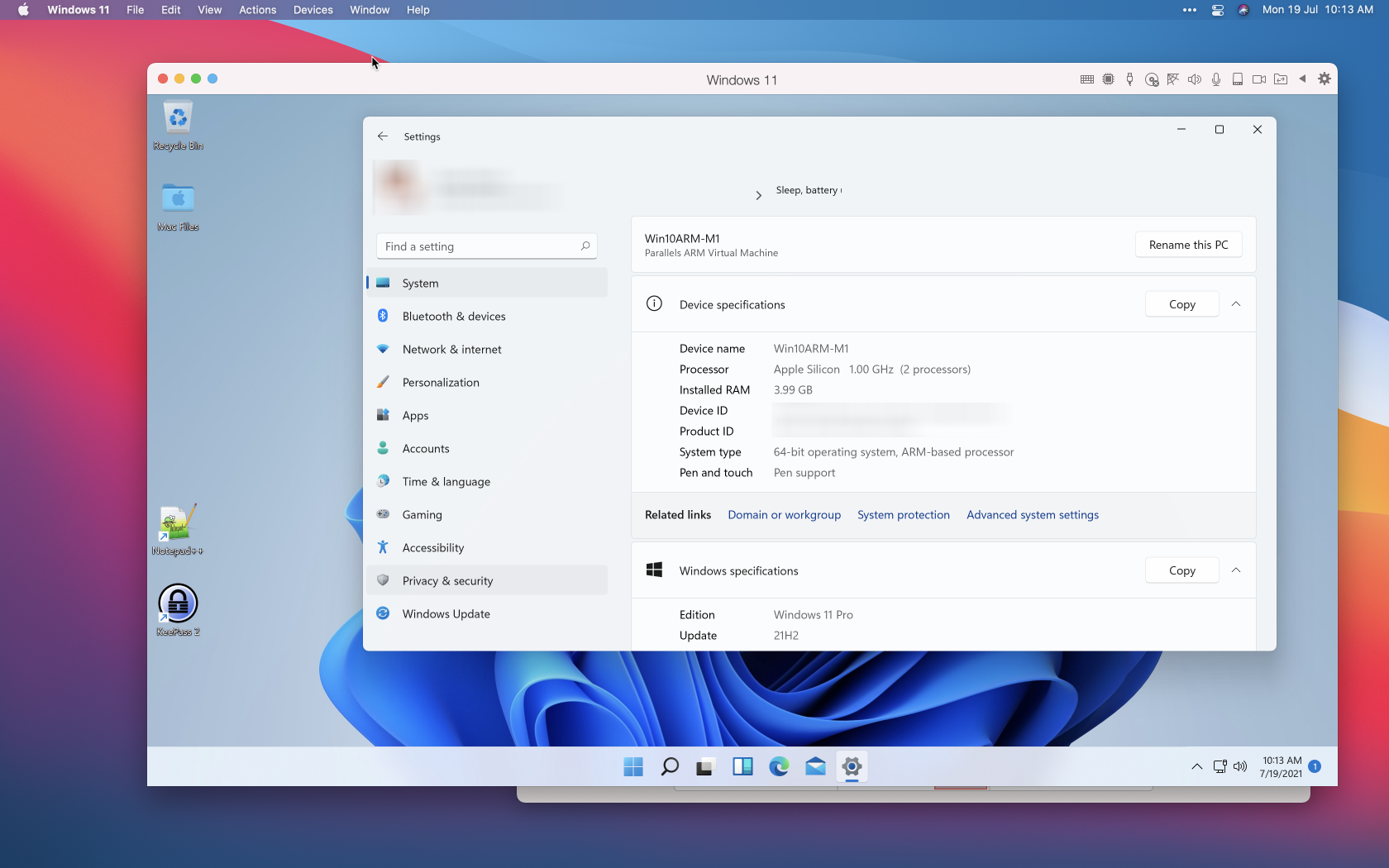Click the search magnifier in Find a setting

[x=585, y=246]
